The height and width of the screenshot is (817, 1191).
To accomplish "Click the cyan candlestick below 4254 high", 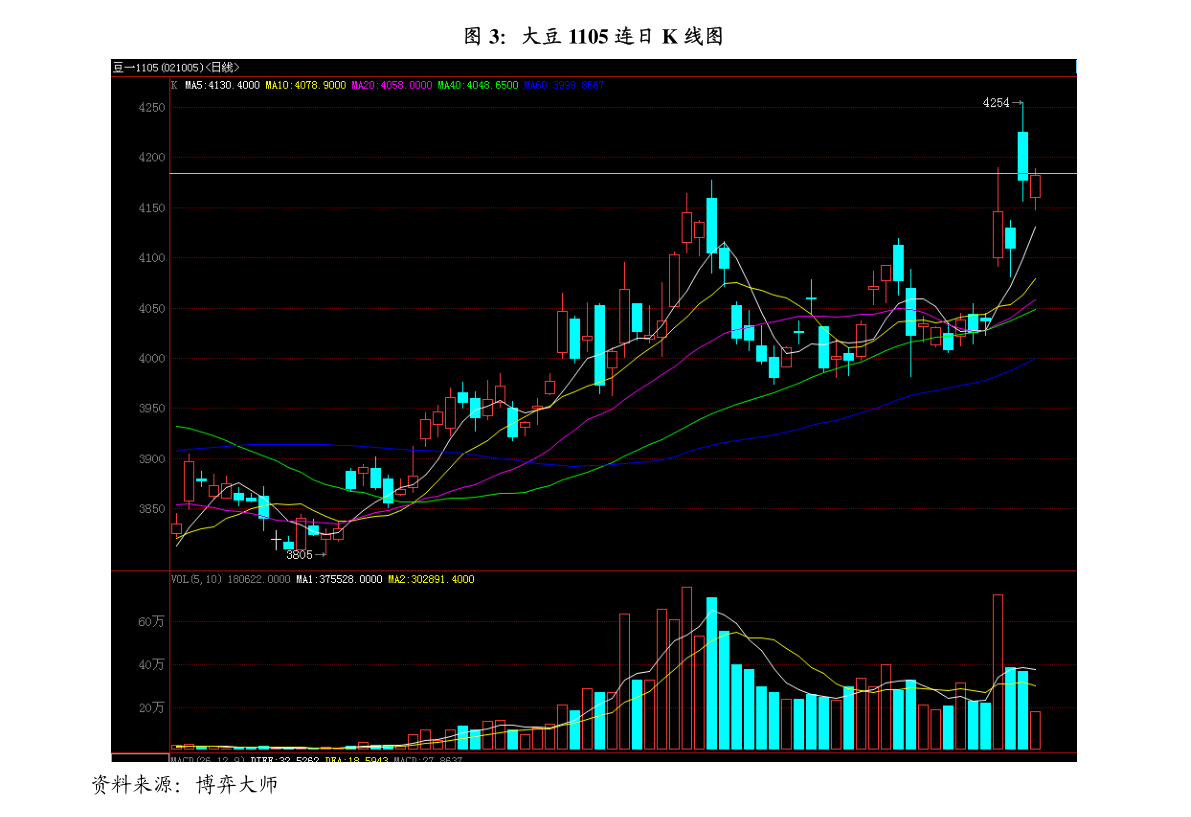I will click(x=1023, y=156).
